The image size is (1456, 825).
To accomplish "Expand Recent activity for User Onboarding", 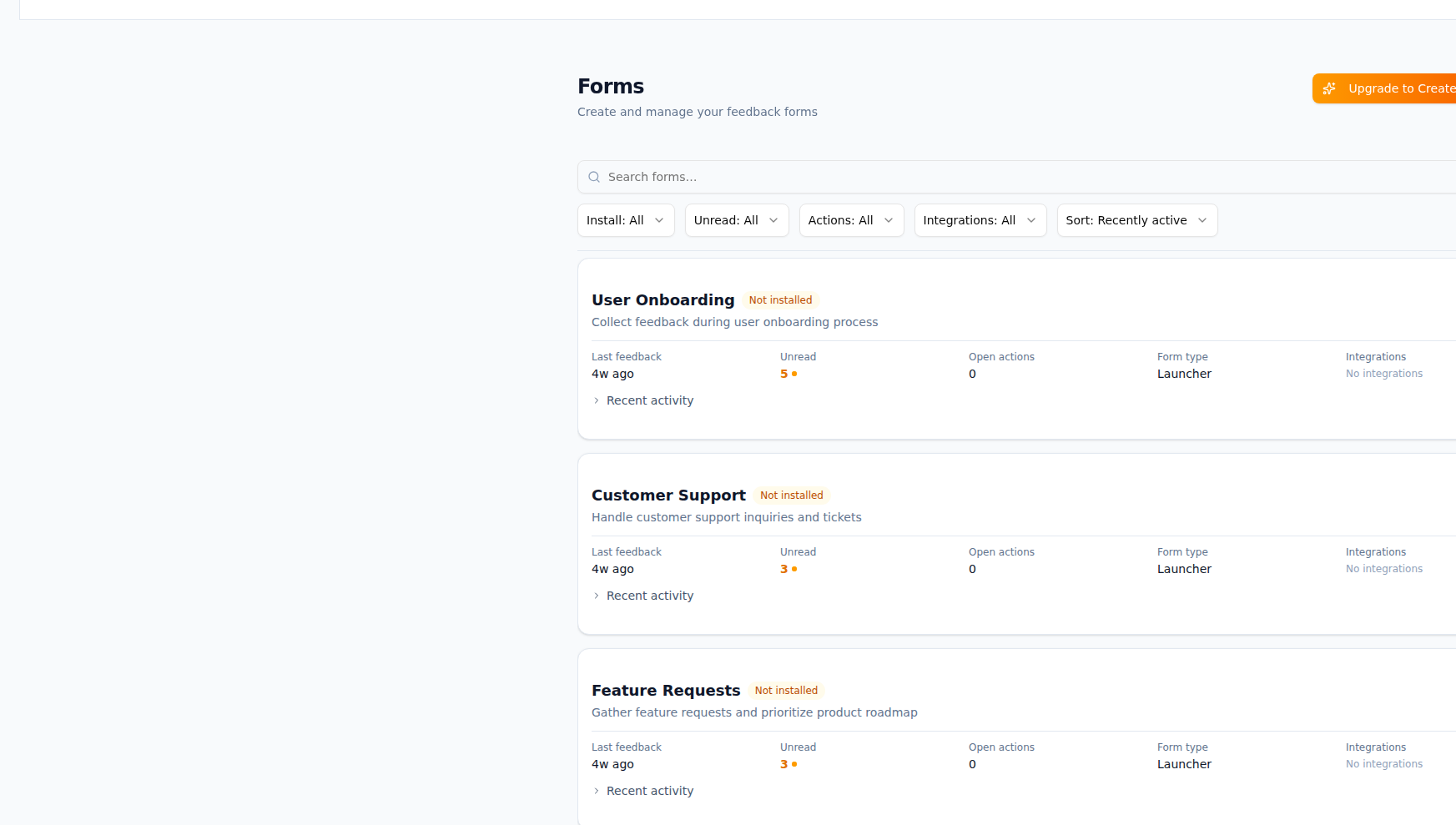I will click(x=650, y=400).
